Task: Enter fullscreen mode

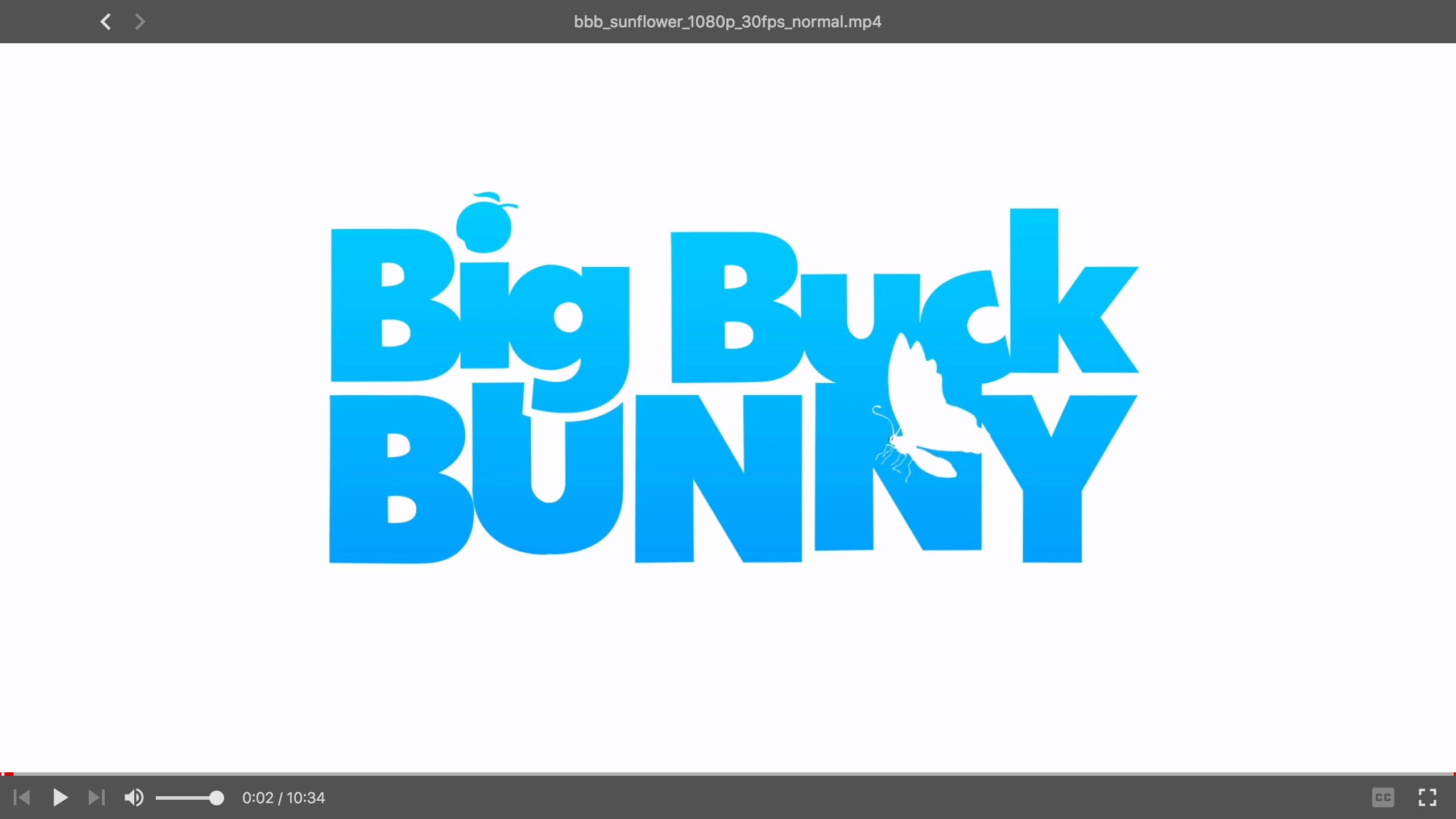Action: 1427,797
